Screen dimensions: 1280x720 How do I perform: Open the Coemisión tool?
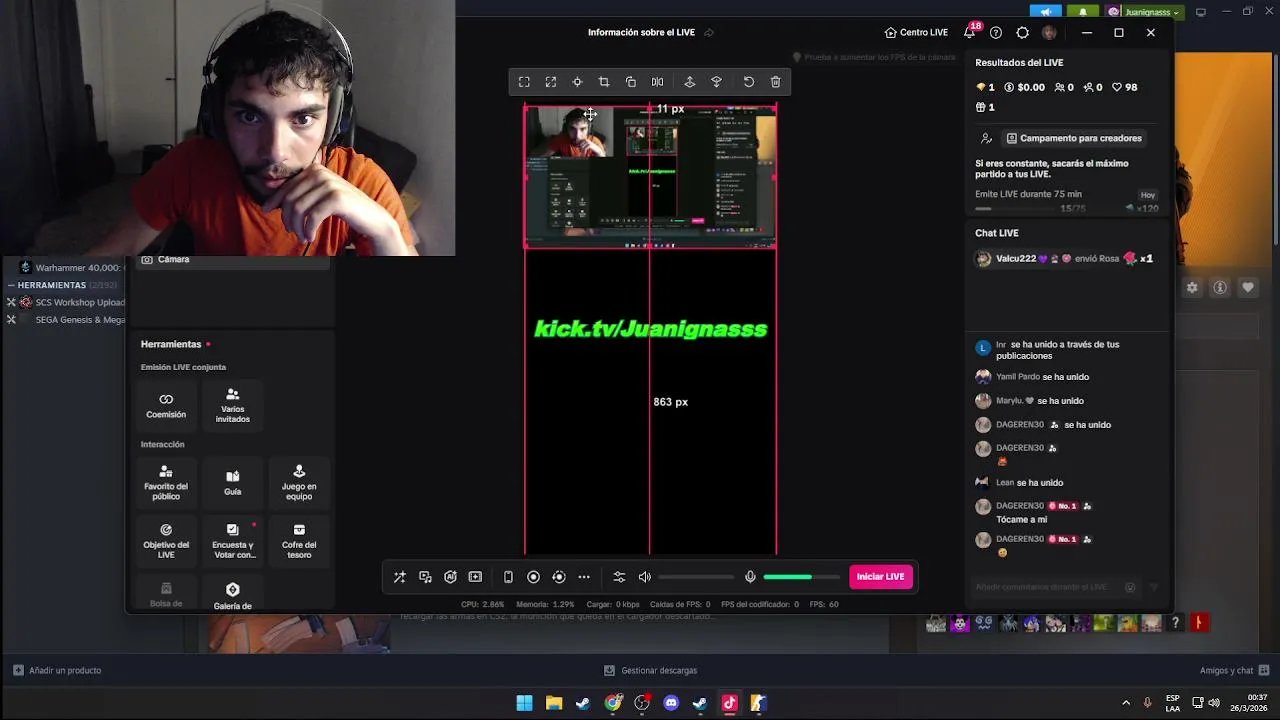[x=166, y=405]
